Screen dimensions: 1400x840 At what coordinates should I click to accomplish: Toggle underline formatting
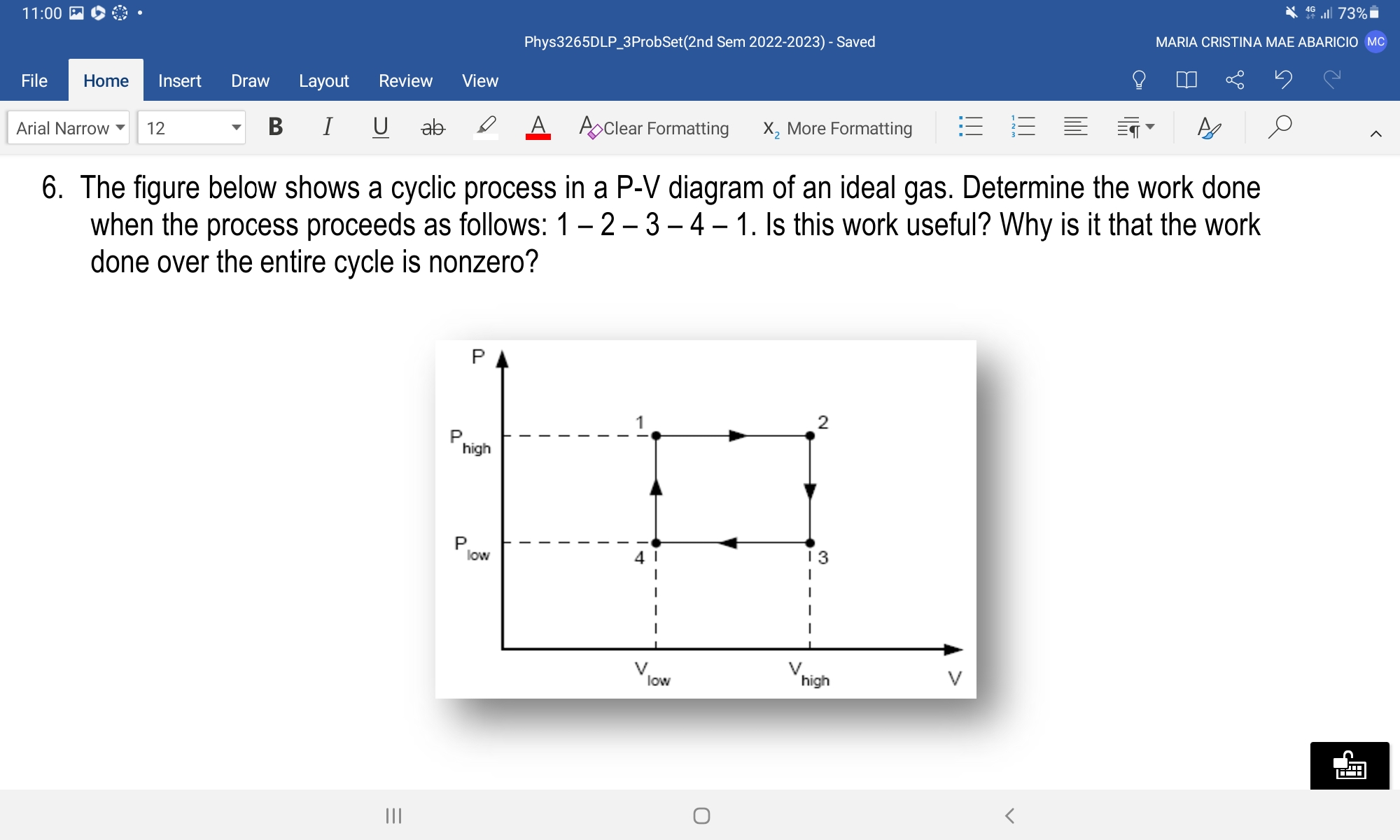[380, 127]
